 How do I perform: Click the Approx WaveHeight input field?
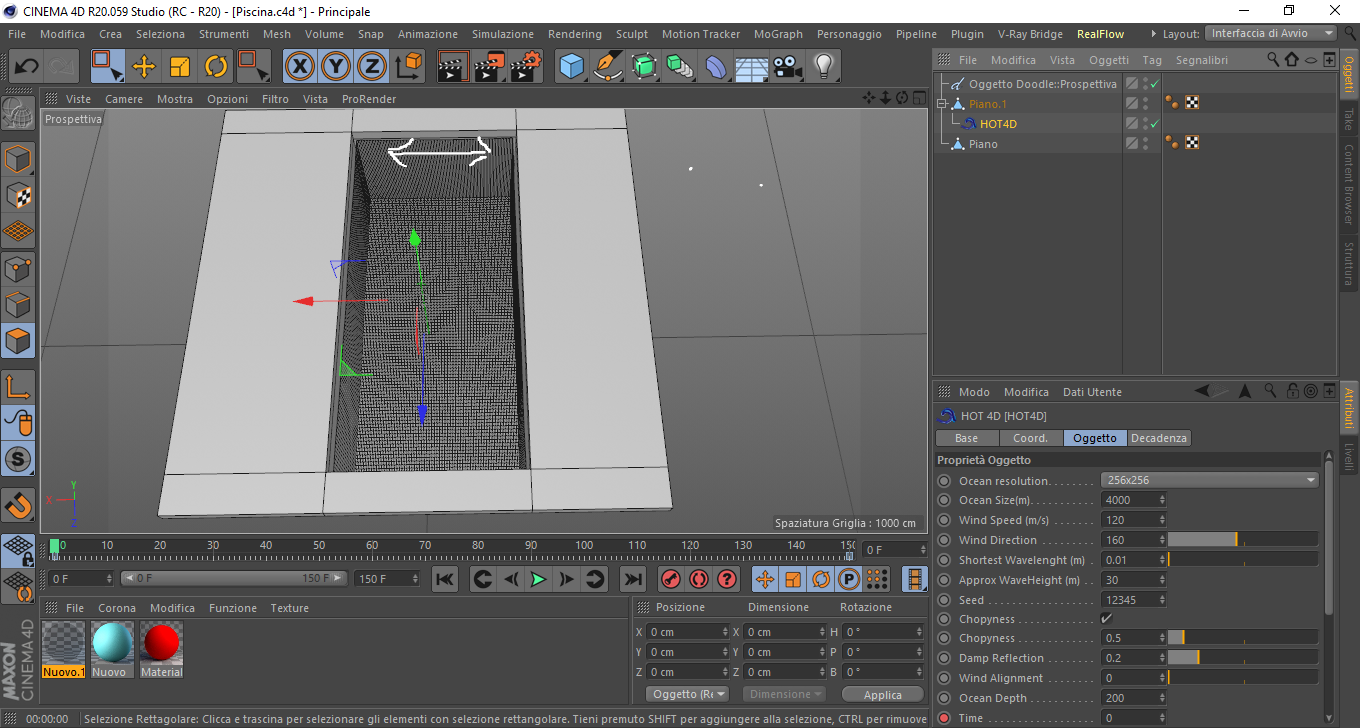point(1129,580)
